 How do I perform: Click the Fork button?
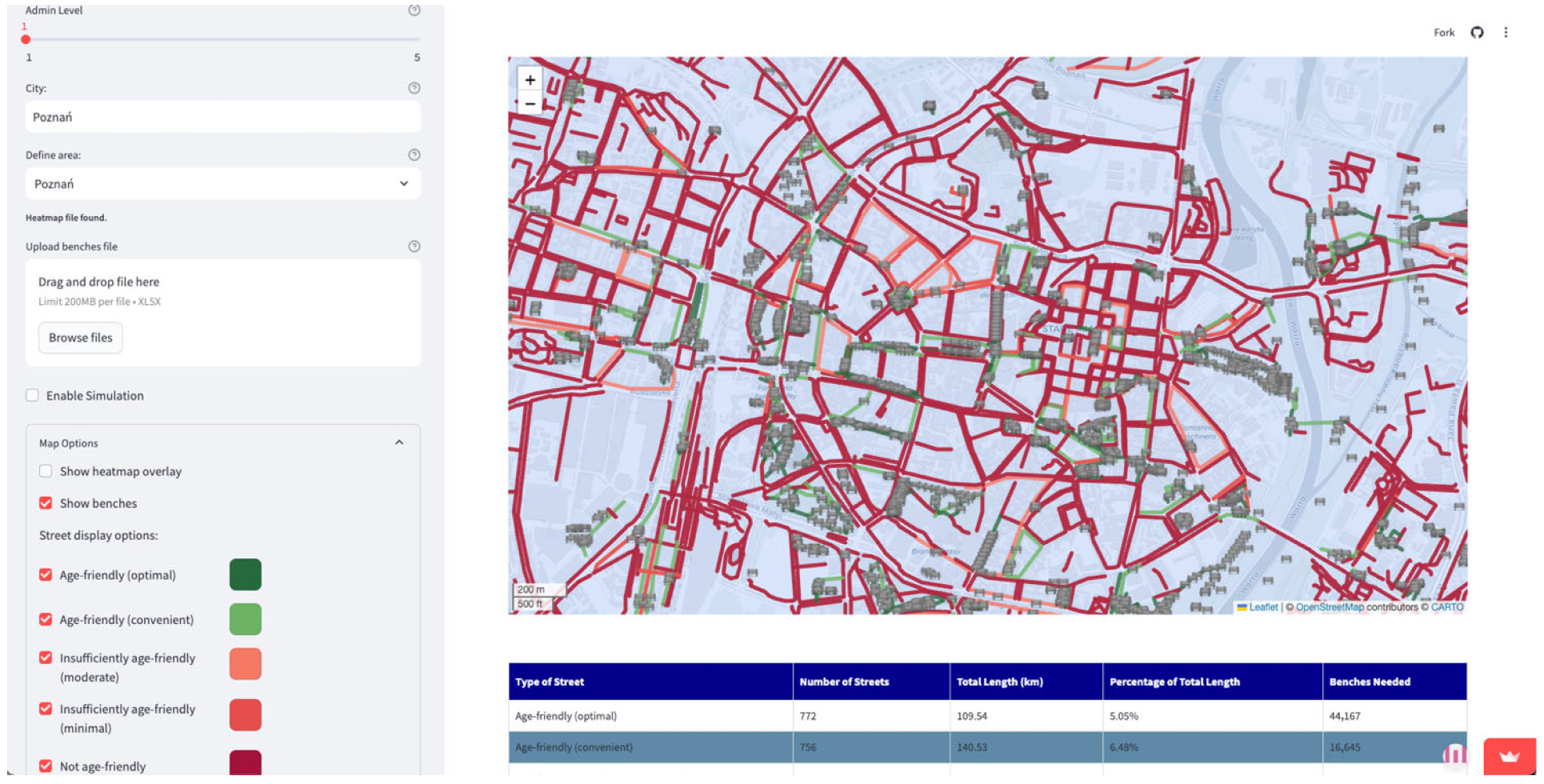pos(1443,33)
